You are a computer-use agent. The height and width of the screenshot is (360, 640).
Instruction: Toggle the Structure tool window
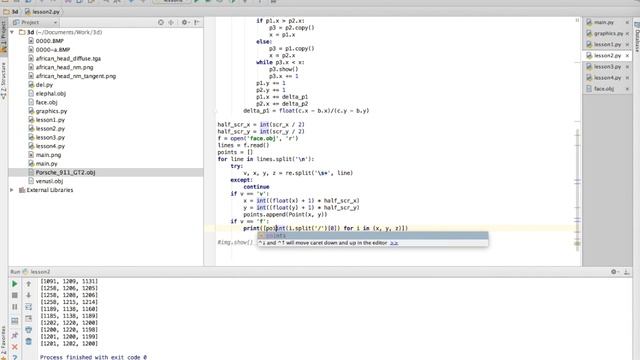click(4, 80)
